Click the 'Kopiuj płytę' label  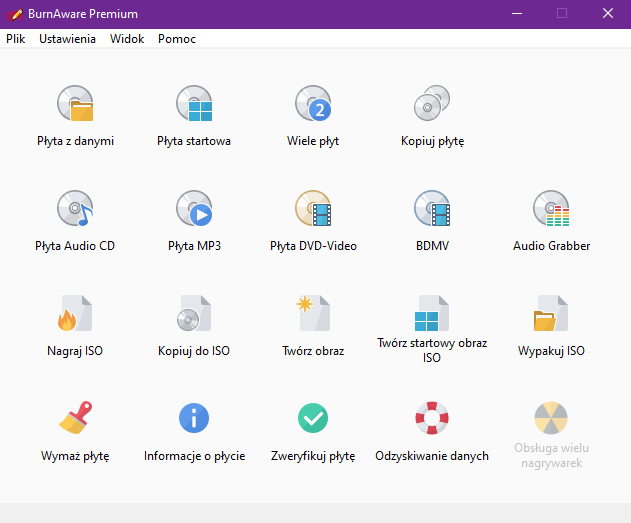point(433,141)
